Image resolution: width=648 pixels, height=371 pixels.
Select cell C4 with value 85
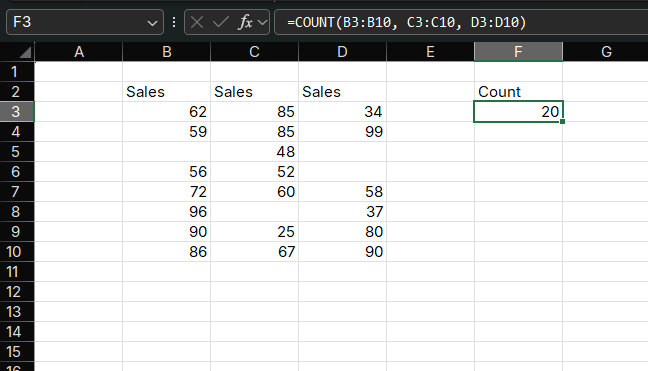click(x=255, y=132)
